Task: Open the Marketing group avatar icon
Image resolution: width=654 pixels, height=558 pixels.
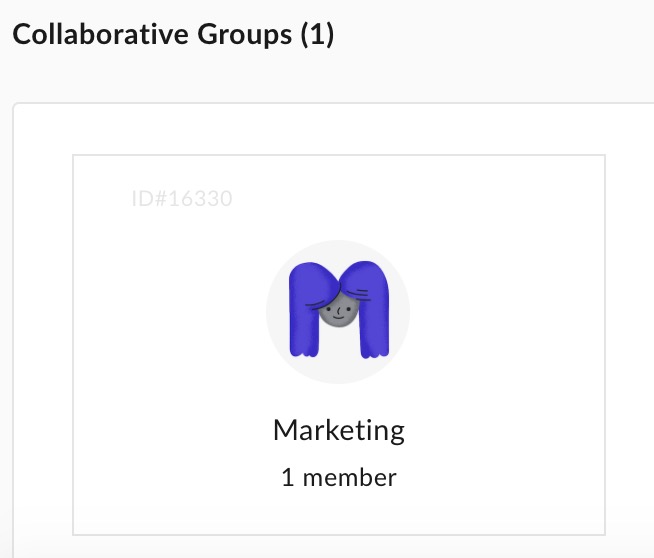Action: pyautogui.click(x=338, y=312)
